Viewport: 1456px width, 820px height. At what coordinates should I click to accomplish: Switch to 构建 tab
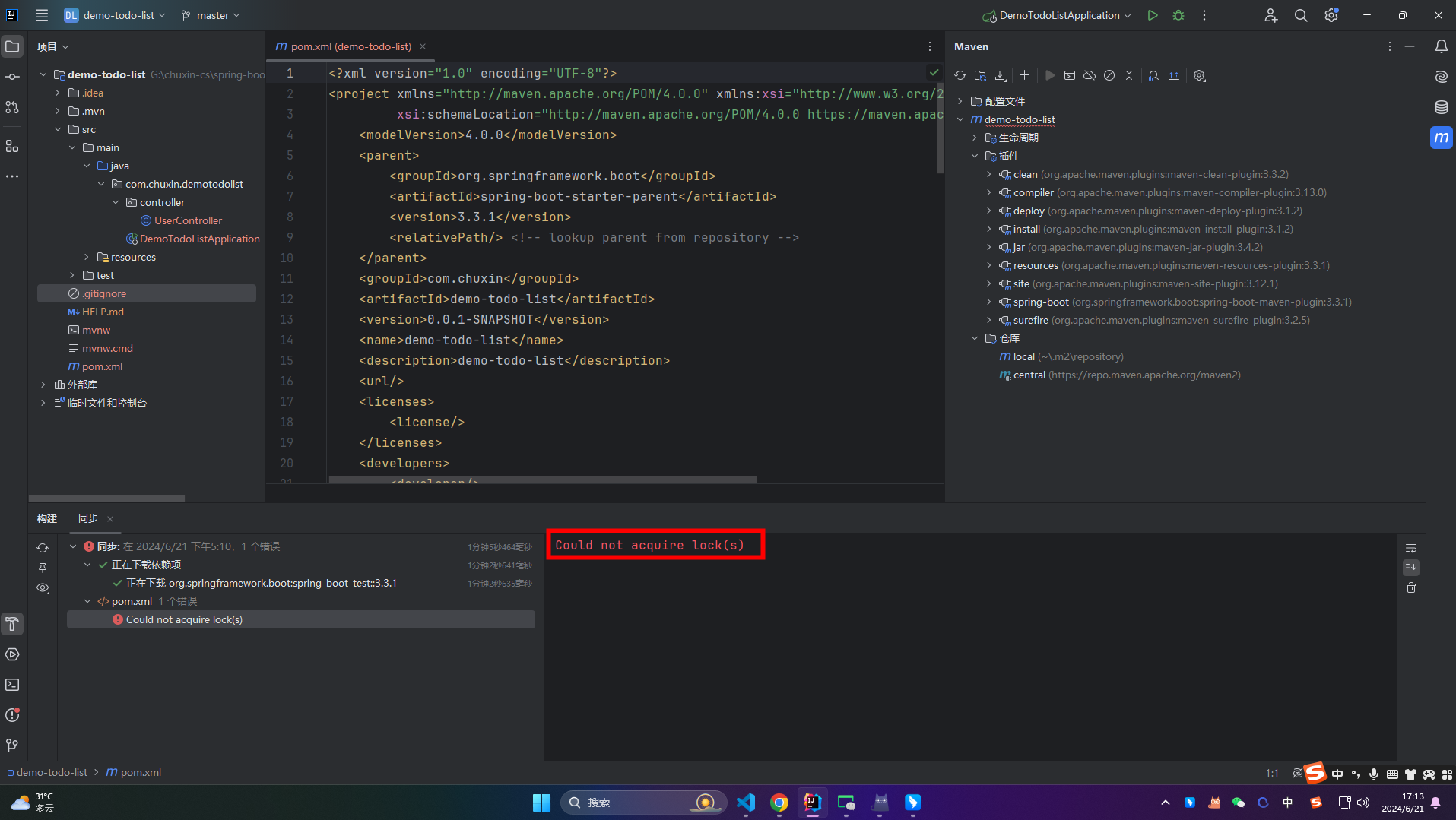pos(47,518)
